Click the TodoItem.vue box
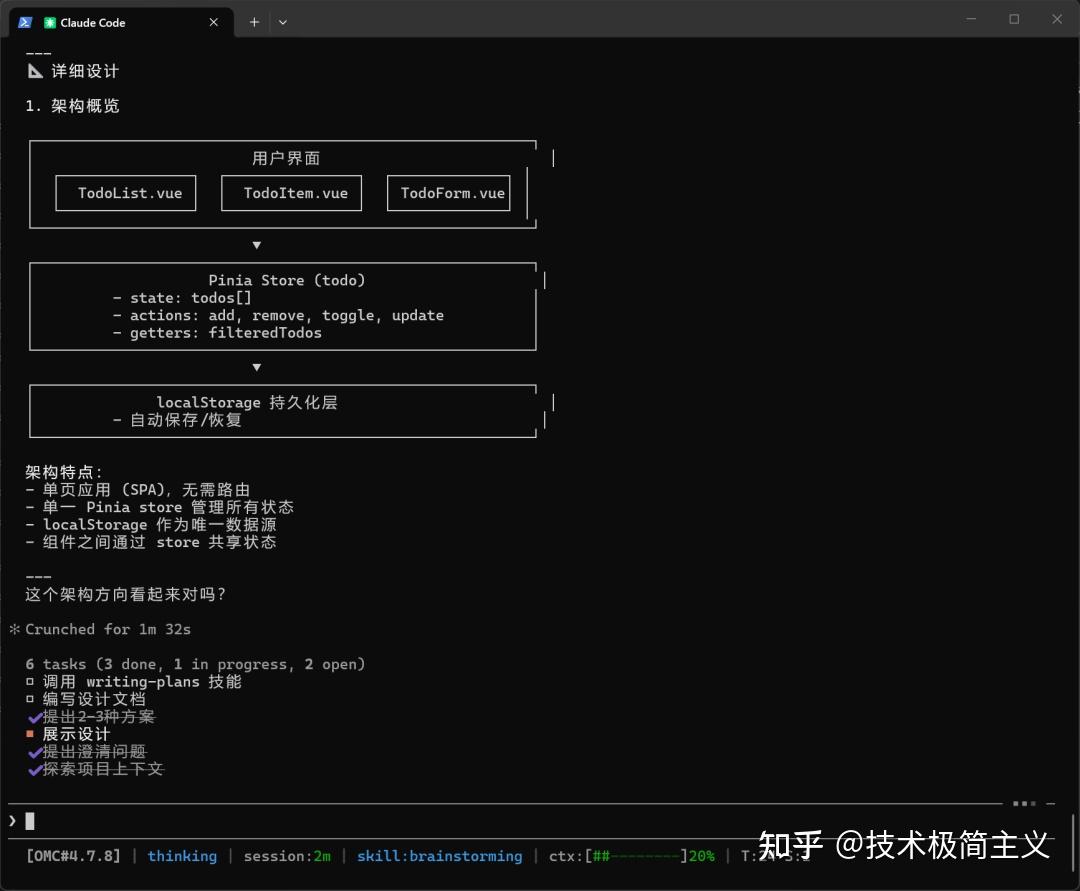The image size is (1080, 891). (291, 193)
